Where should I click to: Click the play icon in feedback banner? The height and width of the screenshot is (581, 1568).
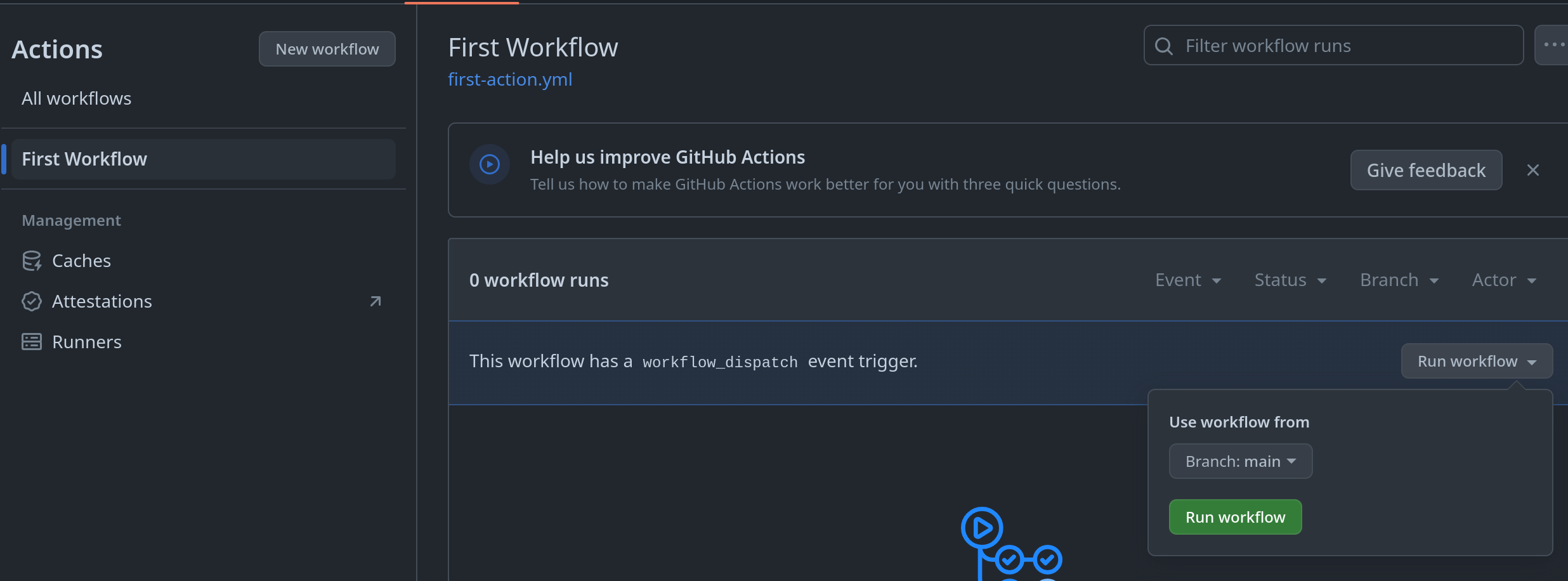tap(490, 165)
